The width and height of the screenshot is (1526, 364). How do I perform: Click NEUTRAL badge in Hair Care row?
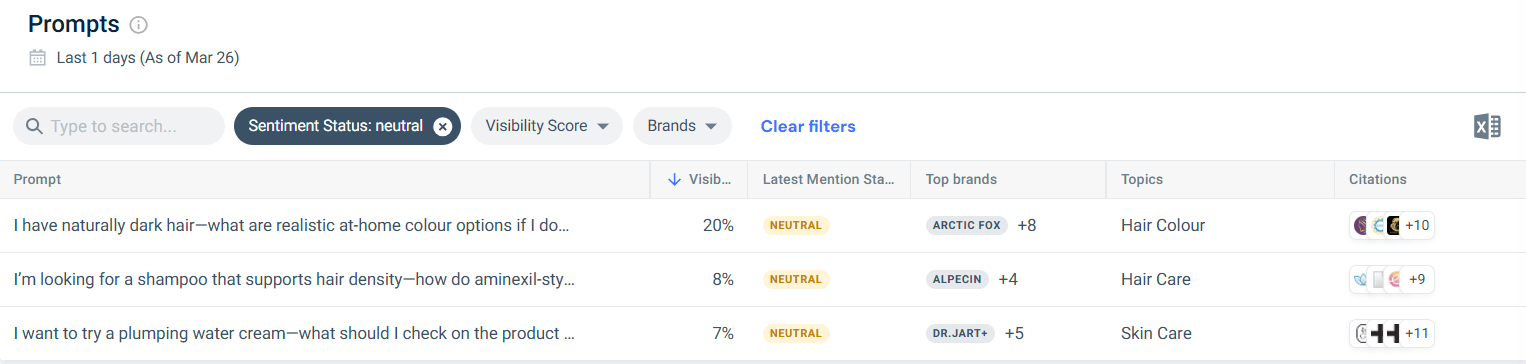pyautogui.click(x=796, y=280)
